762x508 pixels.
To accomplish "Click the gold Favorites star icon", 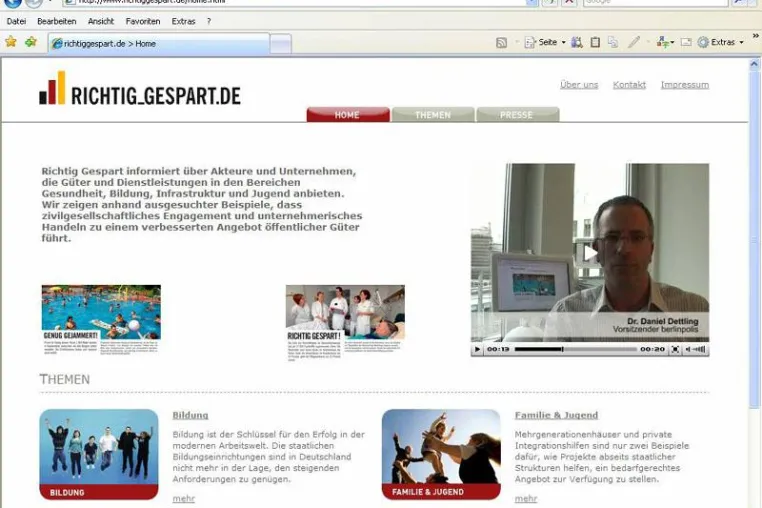I will click(x=11, y=42).
